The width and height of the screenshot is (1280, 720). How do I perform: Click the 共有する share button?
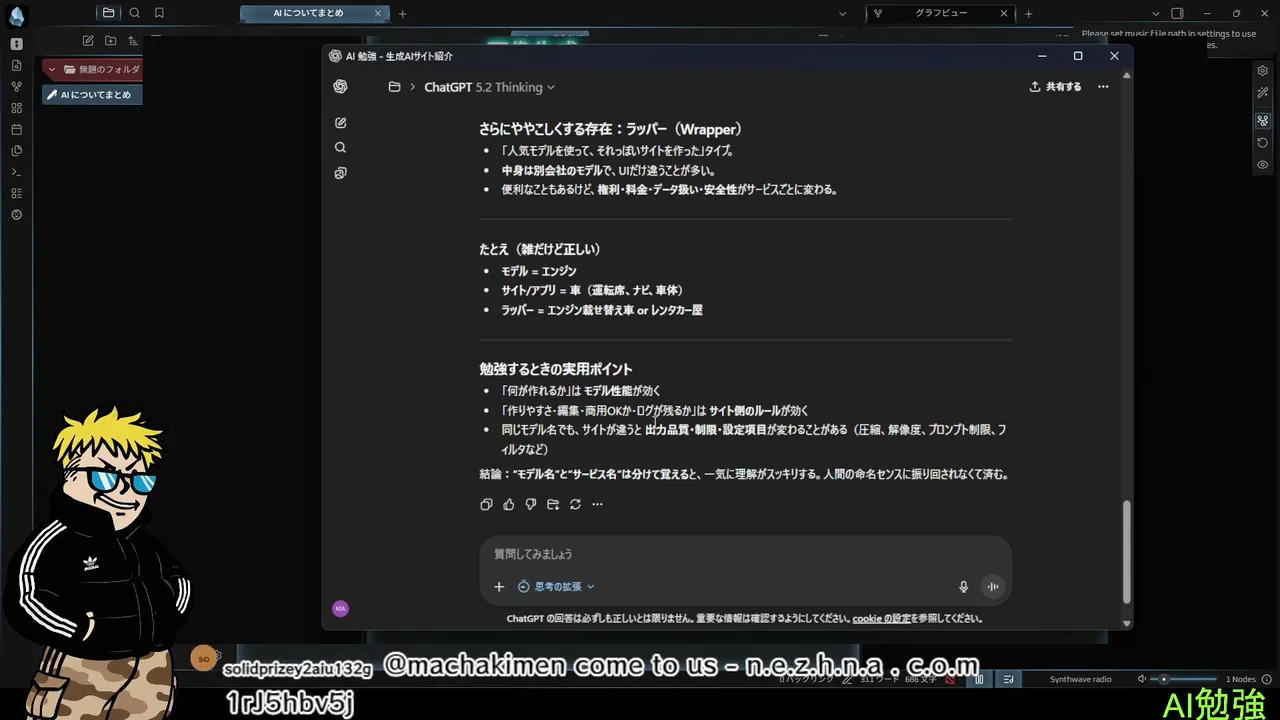(x=1055, y=87)
